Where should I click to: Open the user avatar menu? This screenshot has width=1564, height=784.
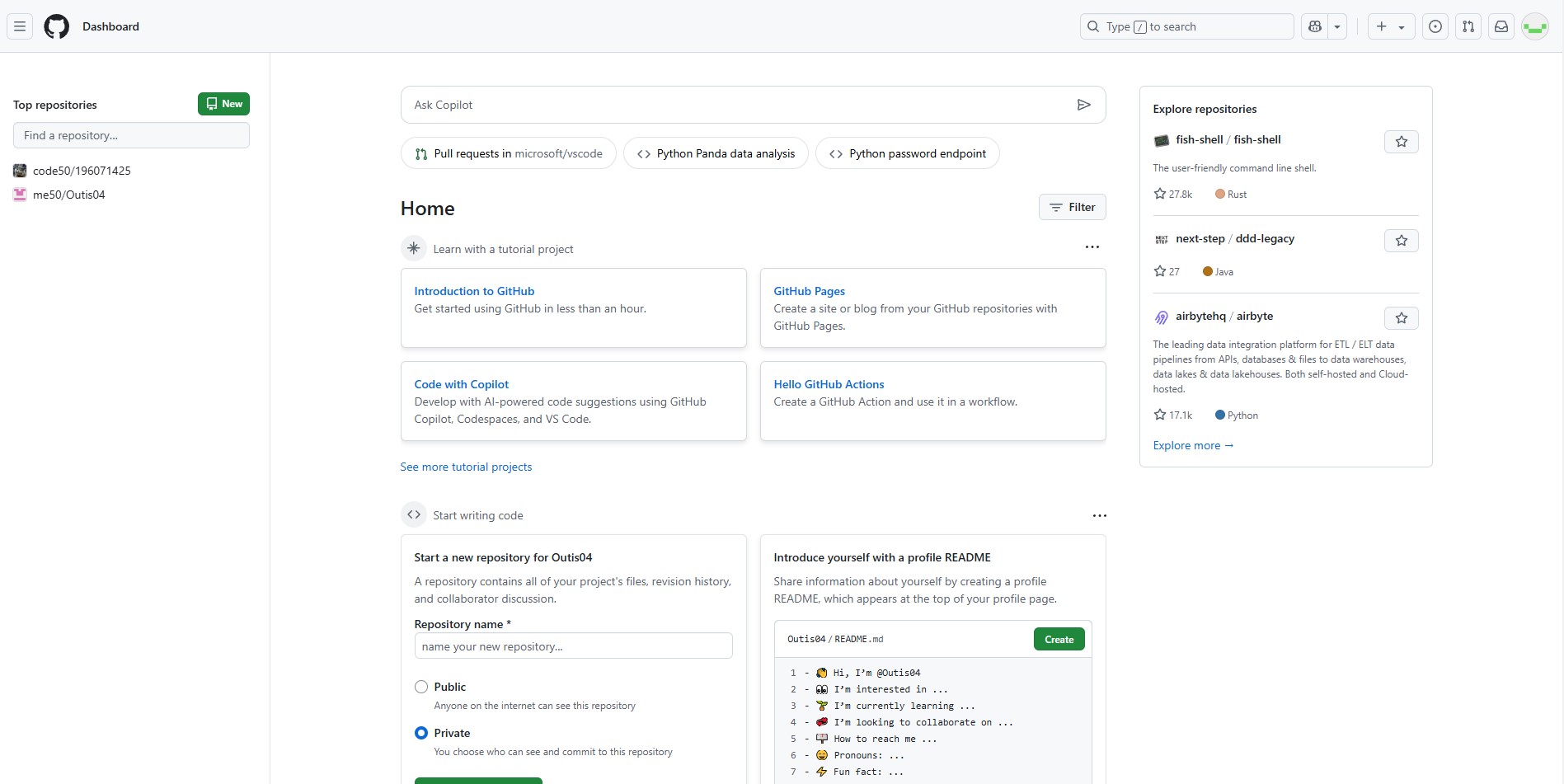(x=1535, y=26)
